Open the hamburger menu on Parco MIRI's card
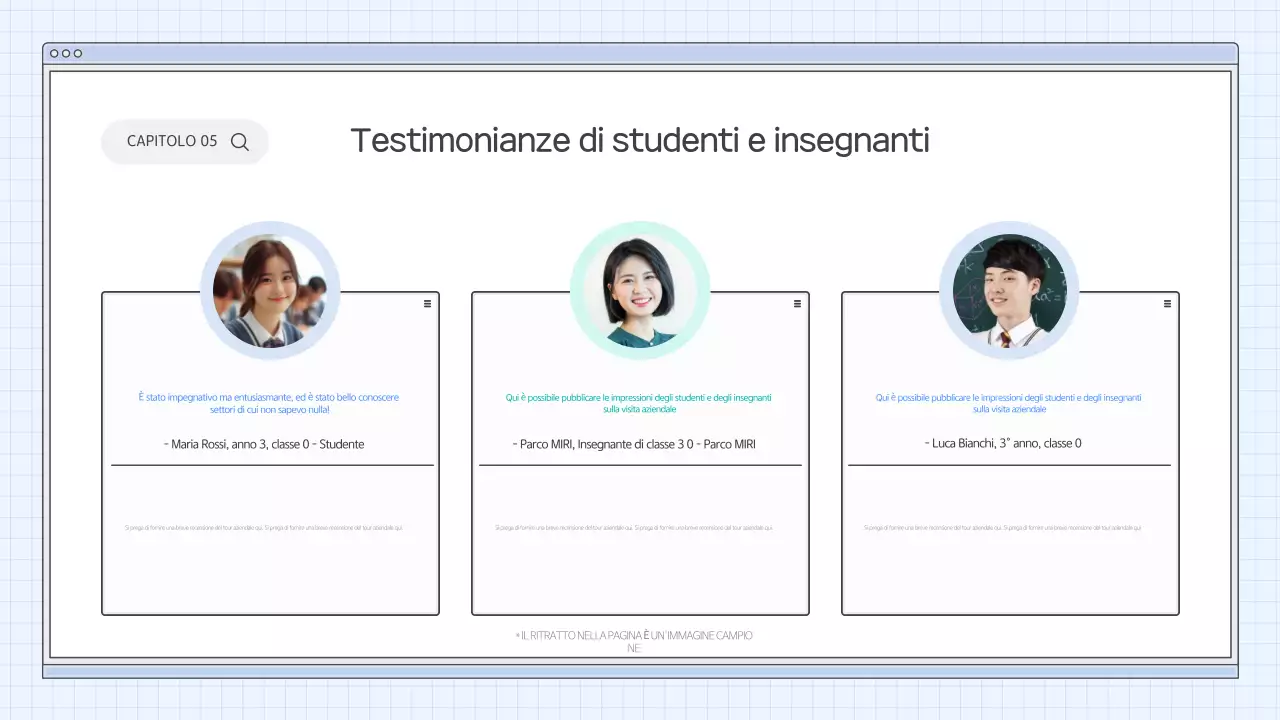This screenshot has width=1280, height=720. (x=797, y=303)
